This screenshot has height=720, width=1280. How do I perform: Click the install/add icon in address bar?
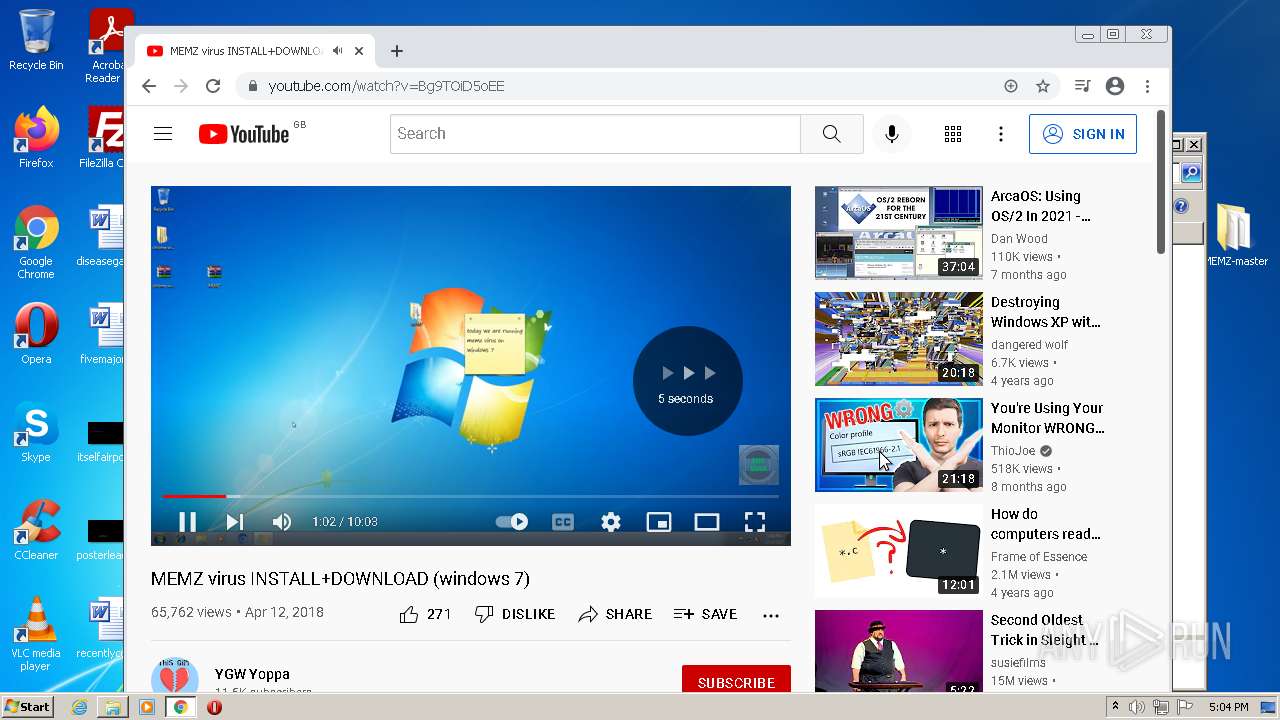pos(1011,86)
